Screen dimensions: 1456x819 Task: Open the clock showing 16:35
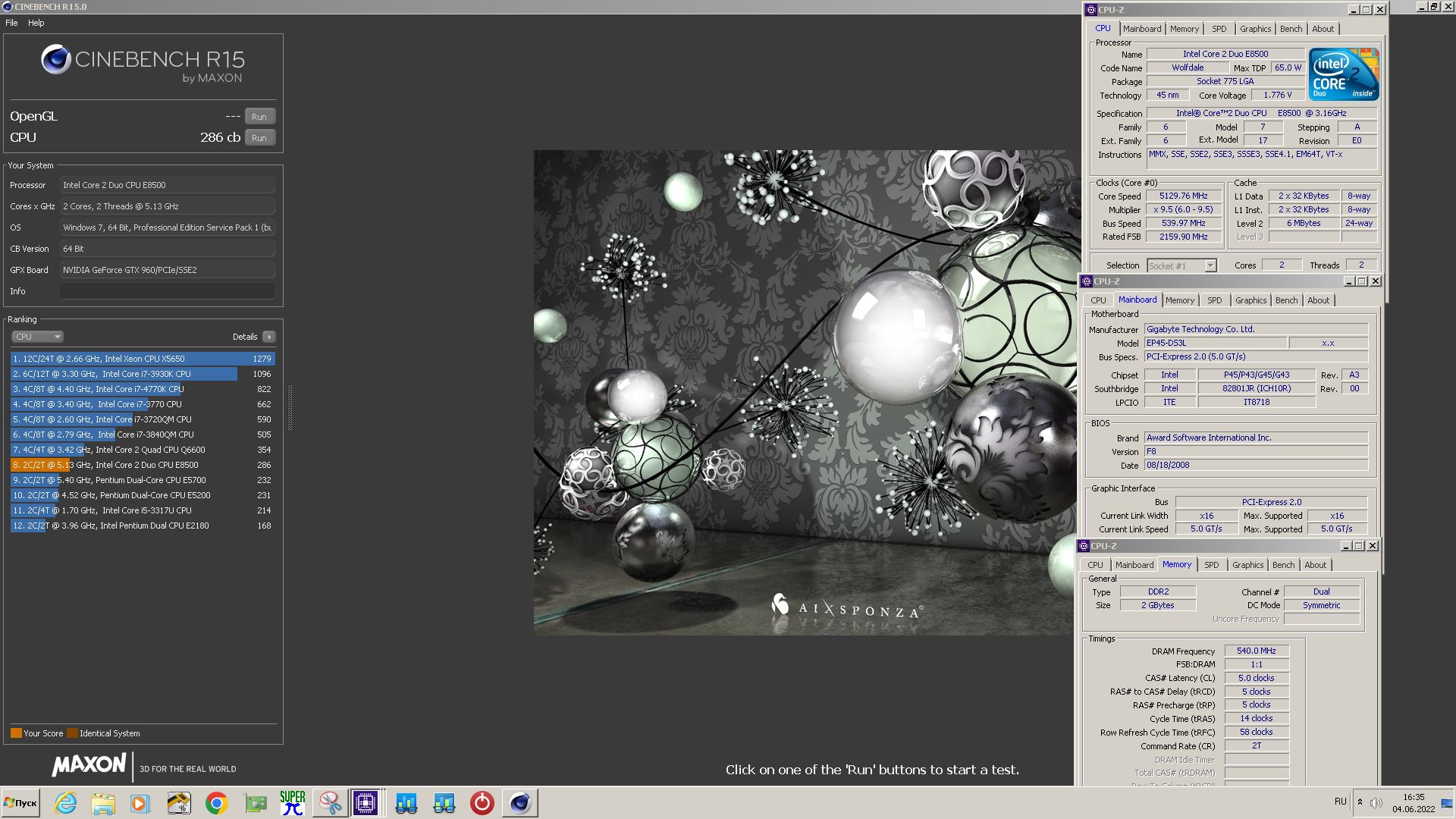pyautogui.click(x=1414, y=803)
